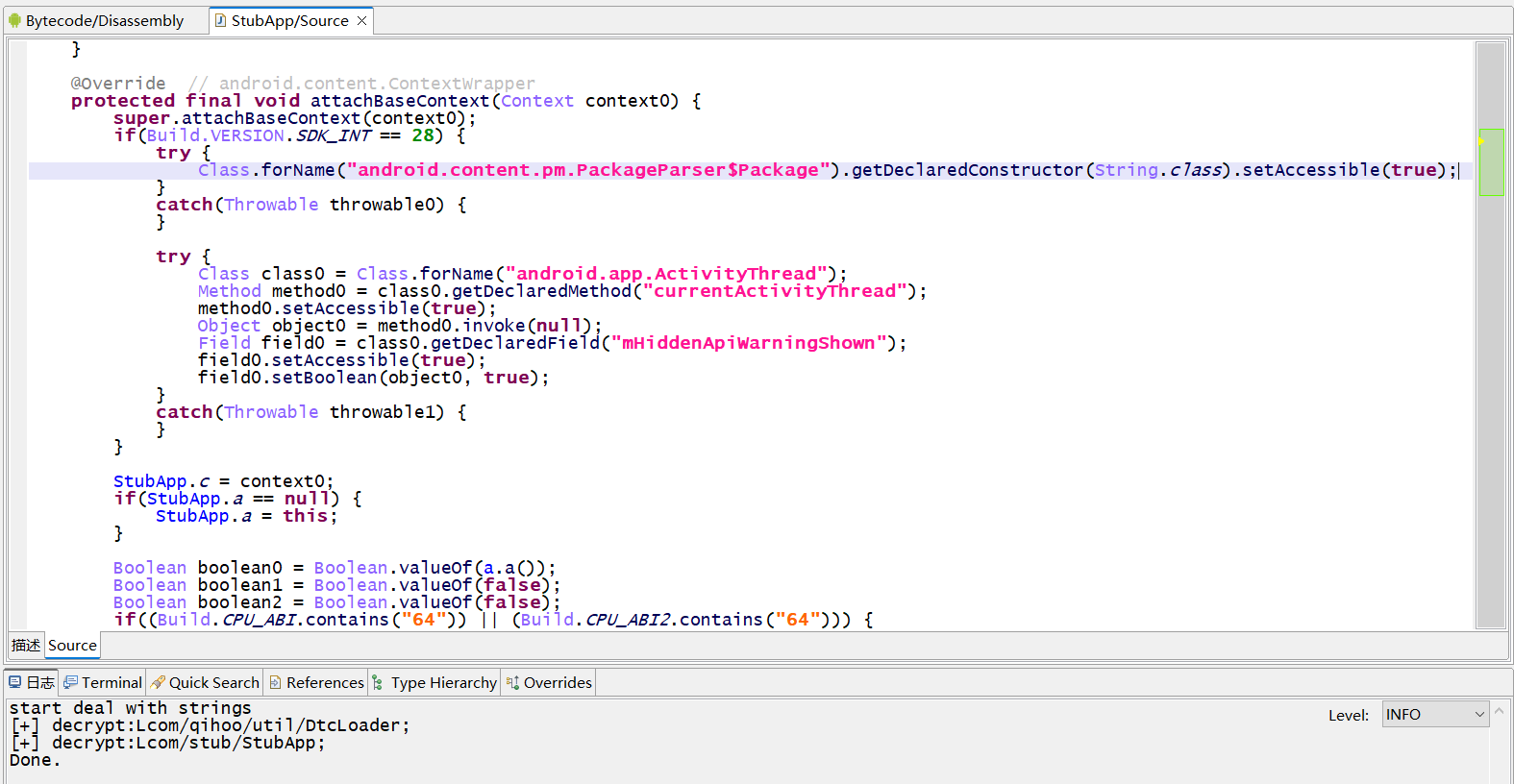Click the "android.app.ActivityThread" string literal
Image resolution: width=1514 pixels, height=784 pixels.
click(x=665, y=274)
